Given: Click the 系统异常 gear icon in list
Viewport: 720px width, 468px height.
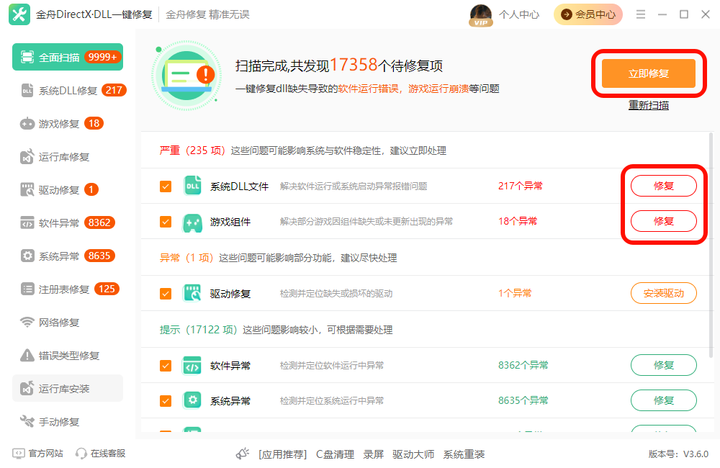Looking at the screenshot, I should tap(192, 400).
